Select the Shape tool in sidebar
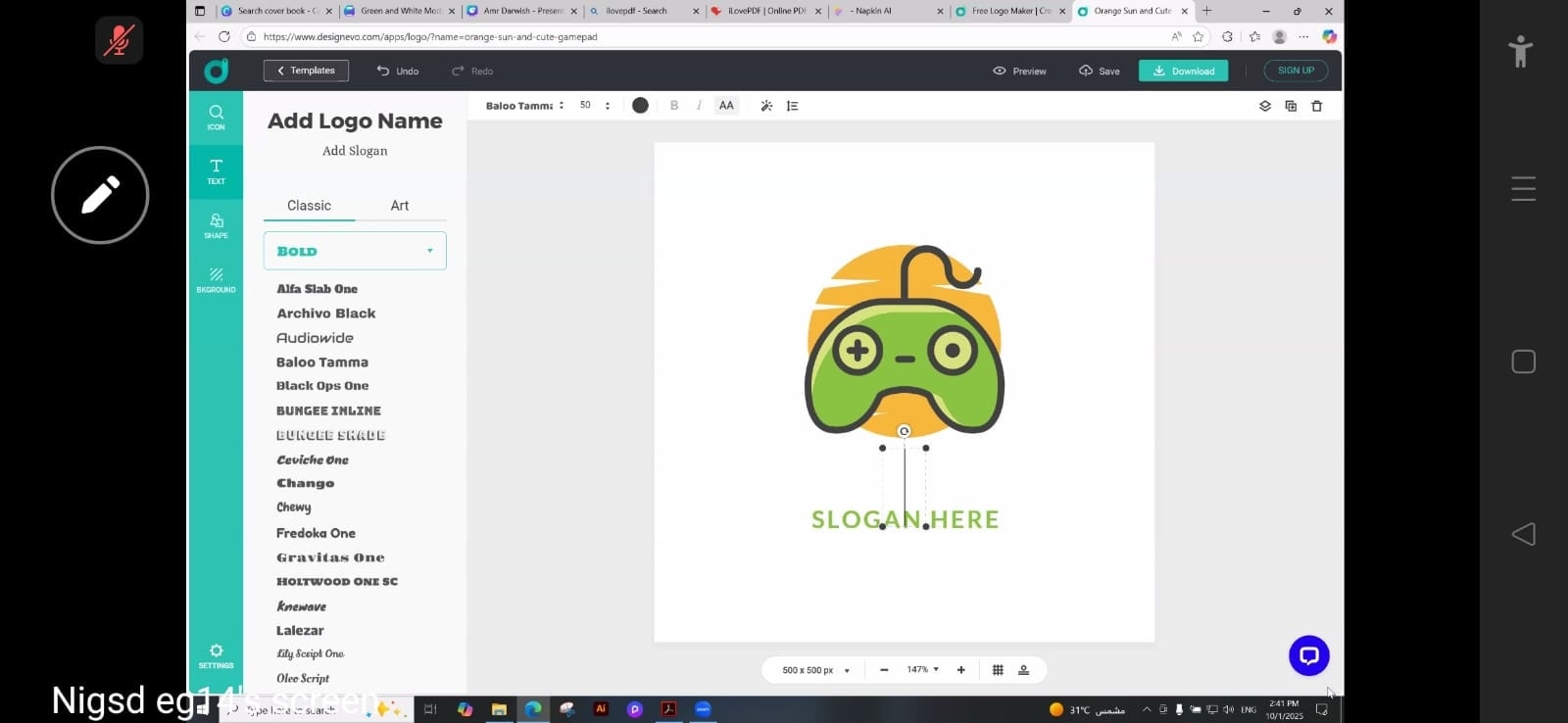The height and width of the screenshot is (723, 1568). point(216,225)
